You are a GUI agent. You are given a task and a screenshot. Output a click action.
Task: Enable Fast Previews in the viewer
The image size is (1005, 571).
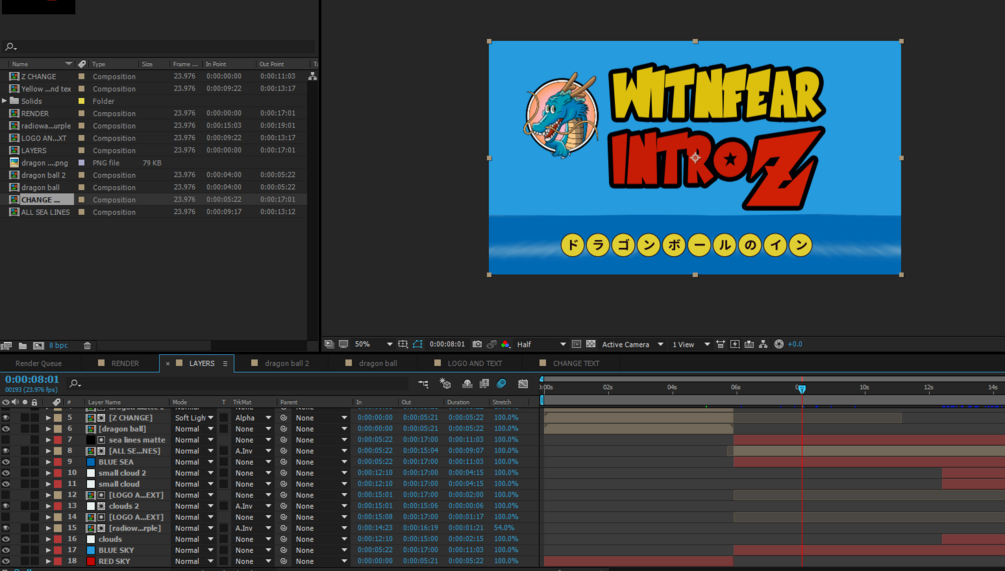735,344
